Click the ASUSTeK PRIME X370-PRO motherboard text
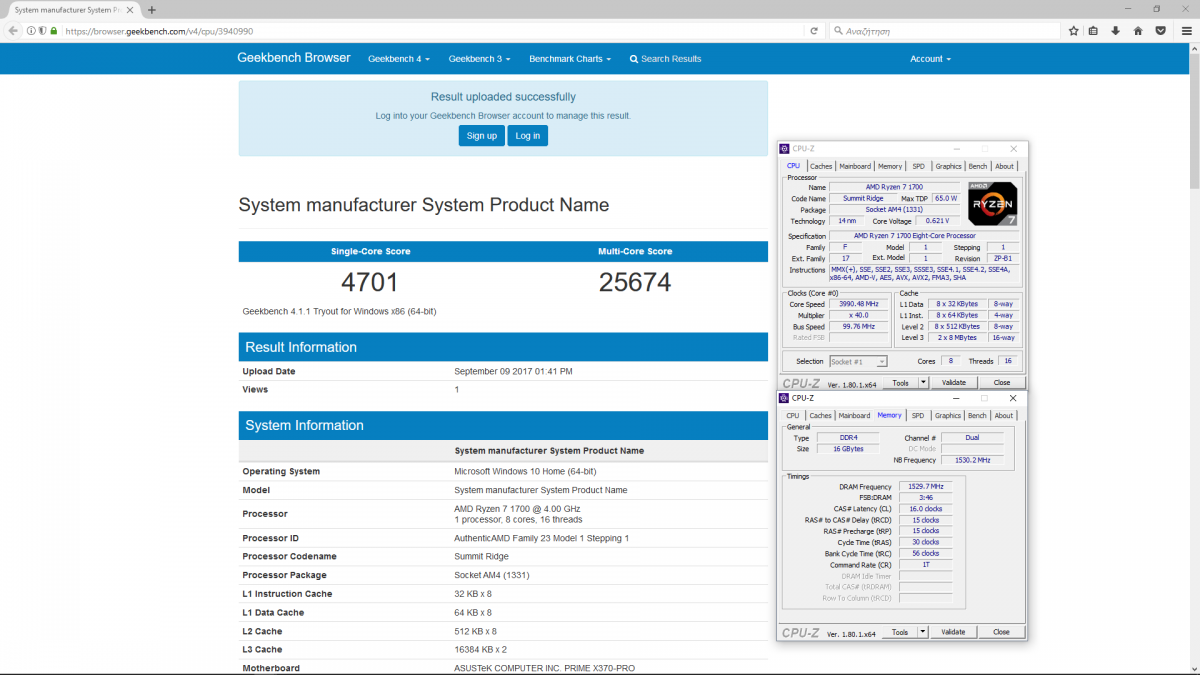1200x675 pixels. point(544,668)
